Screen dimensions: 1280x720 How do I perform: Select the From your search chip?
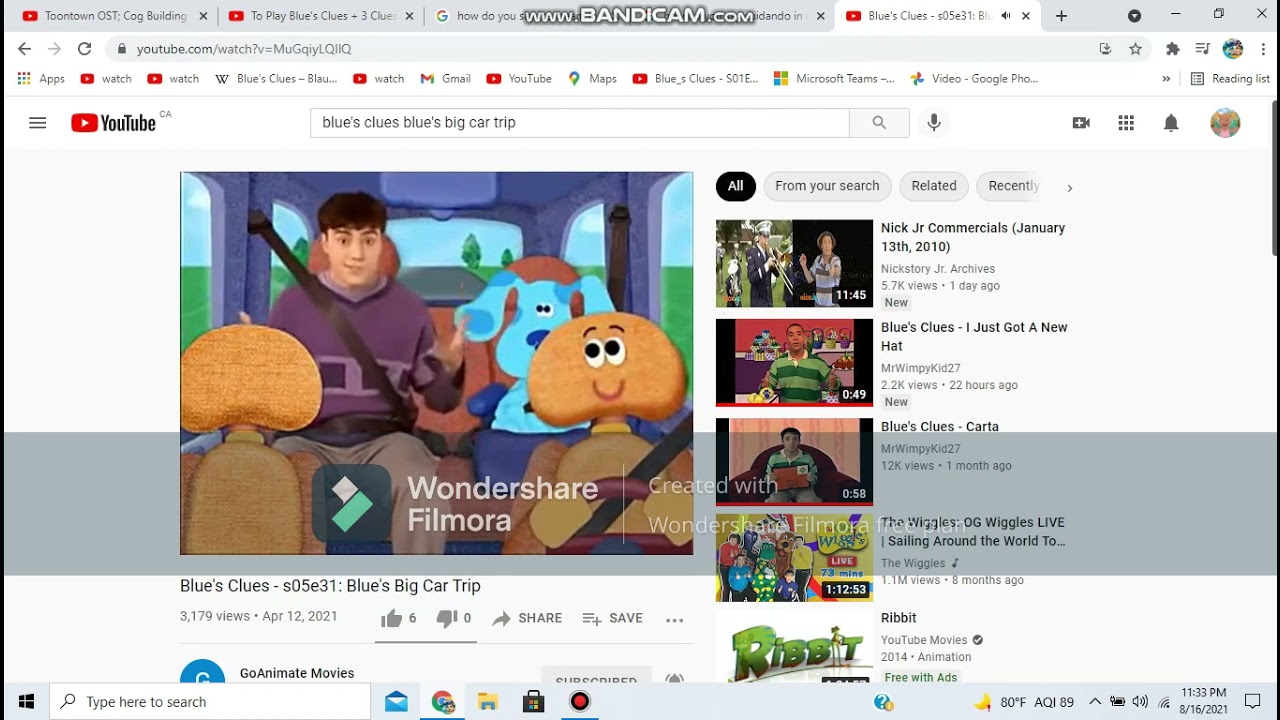[x=827, y=186]
